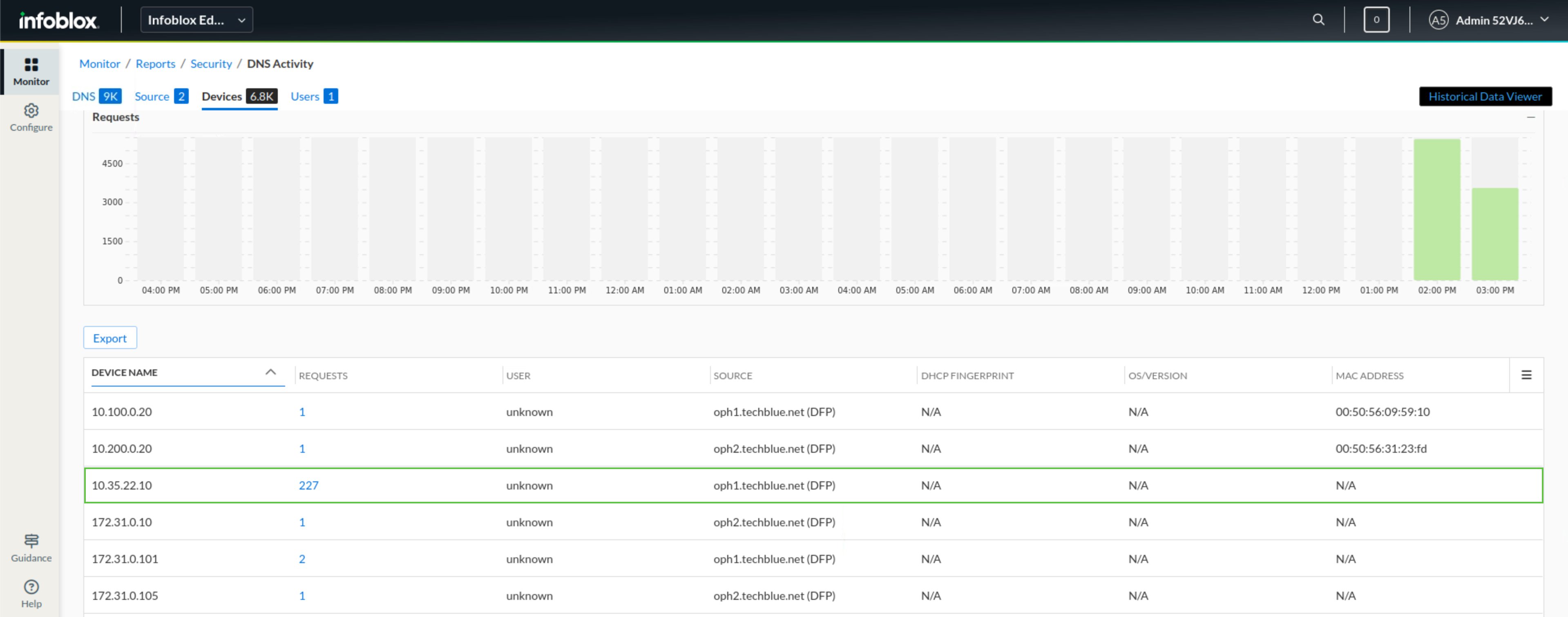Click the Export button

(109, 338)
